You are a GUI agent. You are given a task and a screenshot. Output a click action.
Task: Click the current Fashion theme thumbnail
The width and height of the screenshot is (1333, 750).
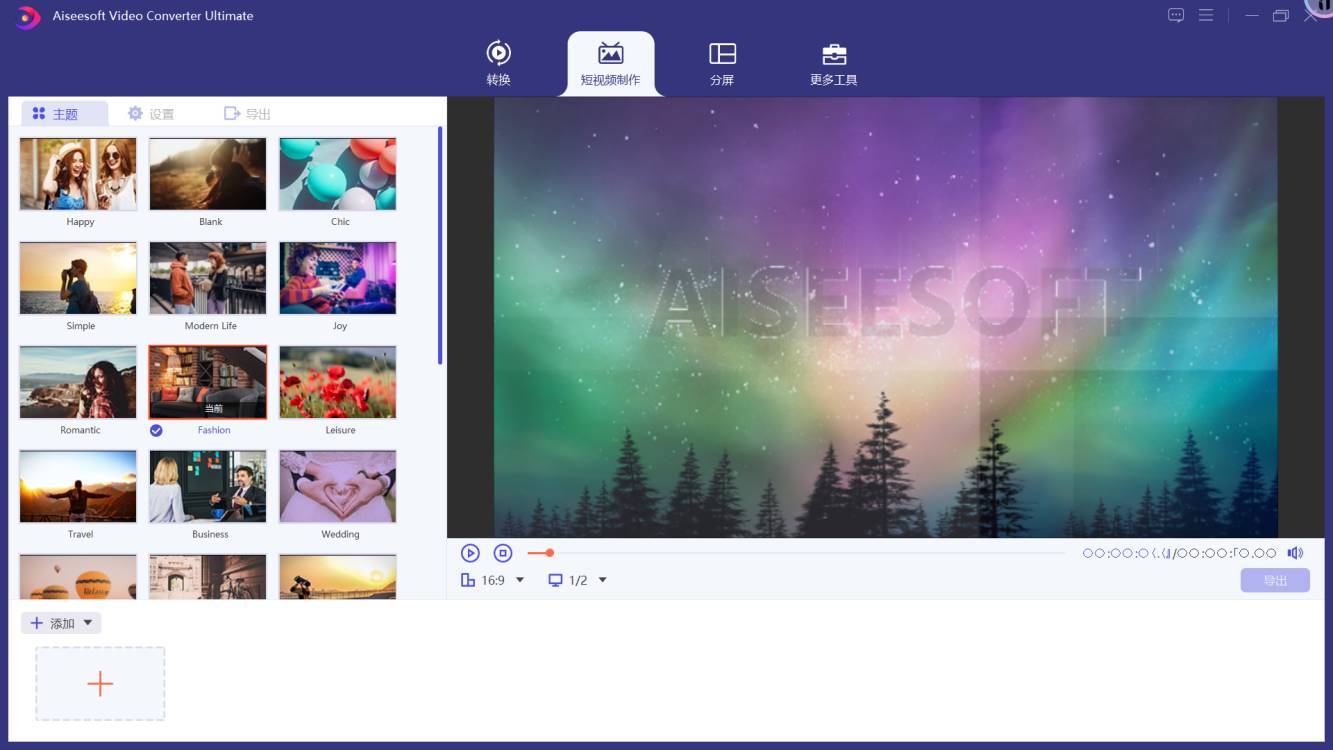click(208, 382)
